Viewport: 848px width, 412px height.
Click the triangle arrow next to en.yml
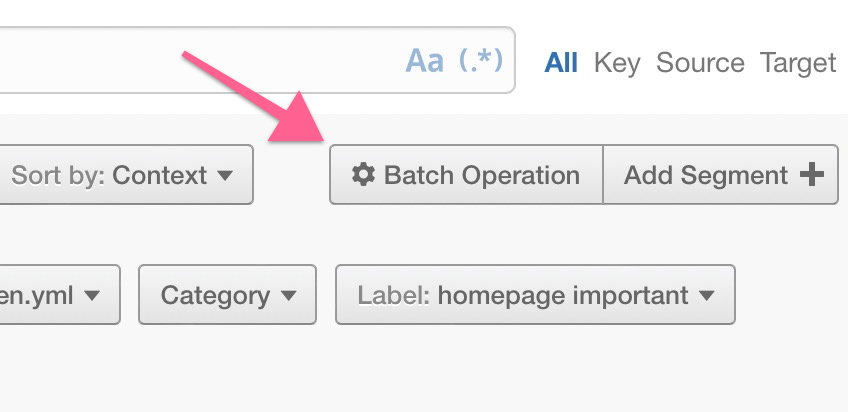point(92,296)
